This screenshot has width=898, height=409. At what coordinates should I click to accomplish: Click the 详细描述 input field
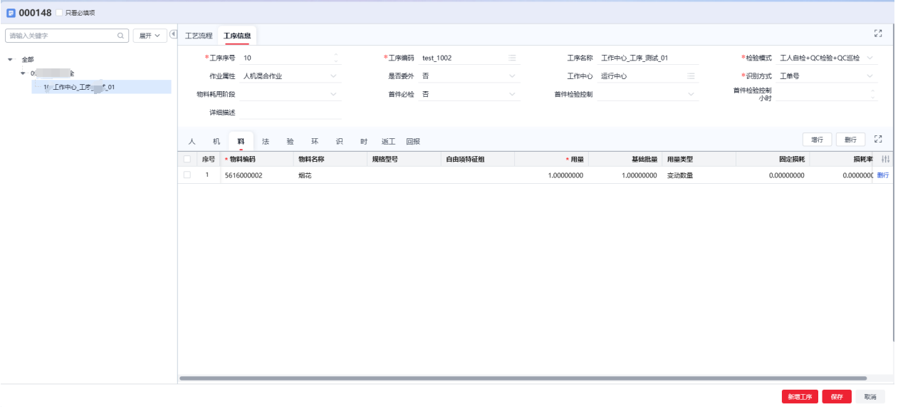click(x=291, y=112)
